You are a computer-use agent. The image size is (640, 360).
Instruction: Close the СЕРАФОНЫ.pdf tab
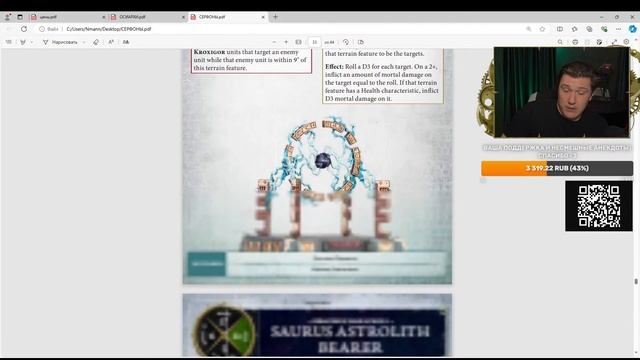click(263, 17)
